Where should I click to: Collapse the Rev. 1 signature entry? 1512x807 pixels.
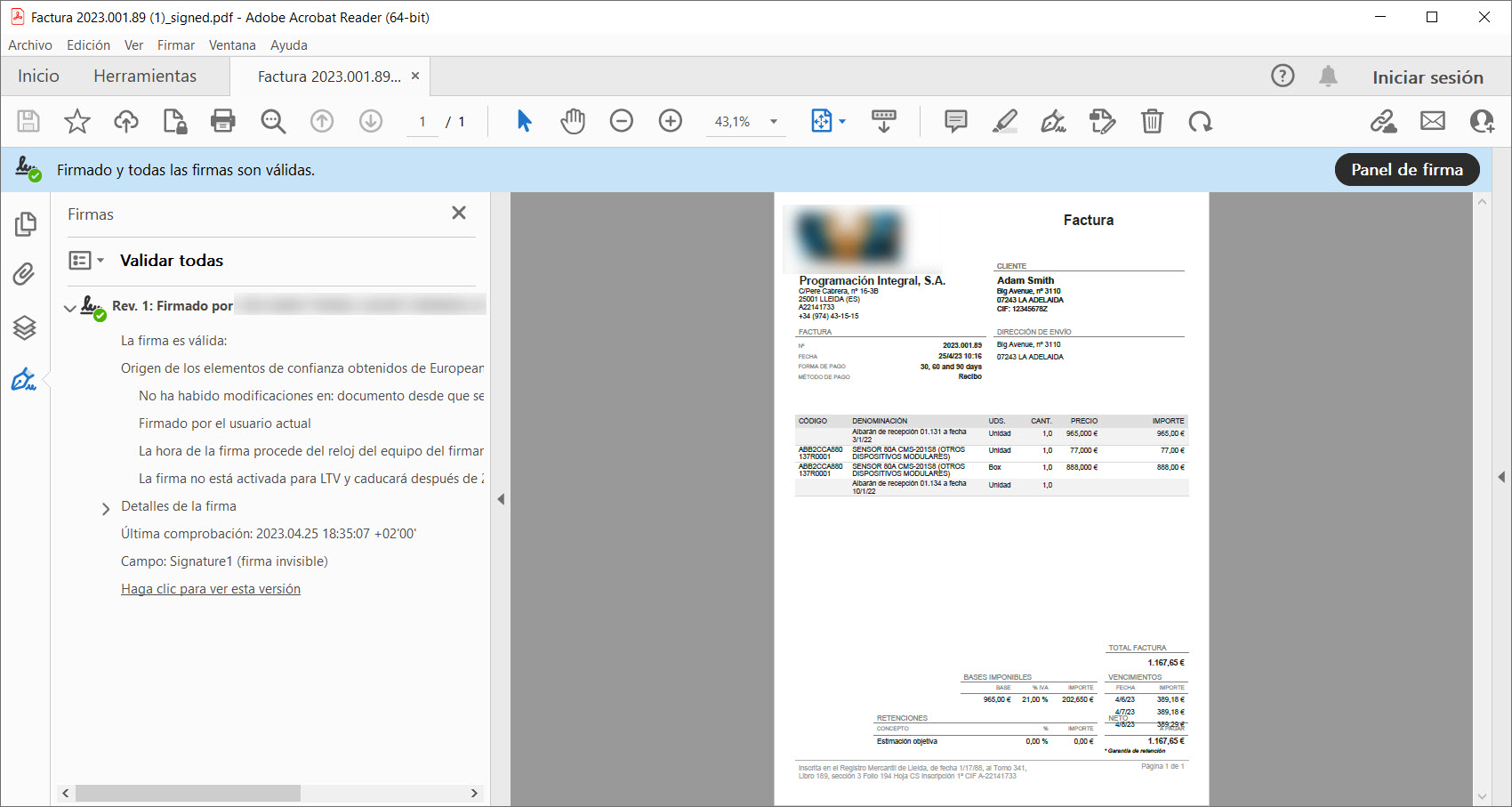point(70,308)
